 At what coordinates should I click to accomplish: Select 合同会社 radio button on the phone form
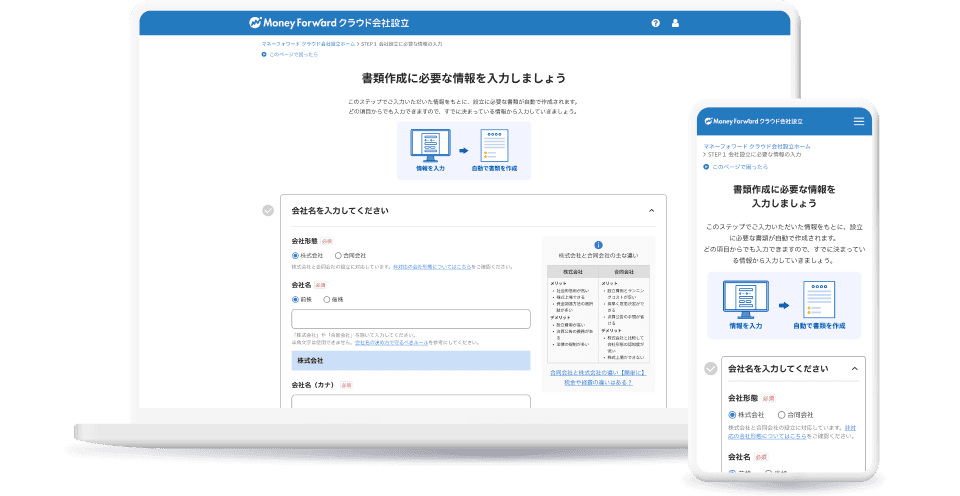[x=781, y=415]
